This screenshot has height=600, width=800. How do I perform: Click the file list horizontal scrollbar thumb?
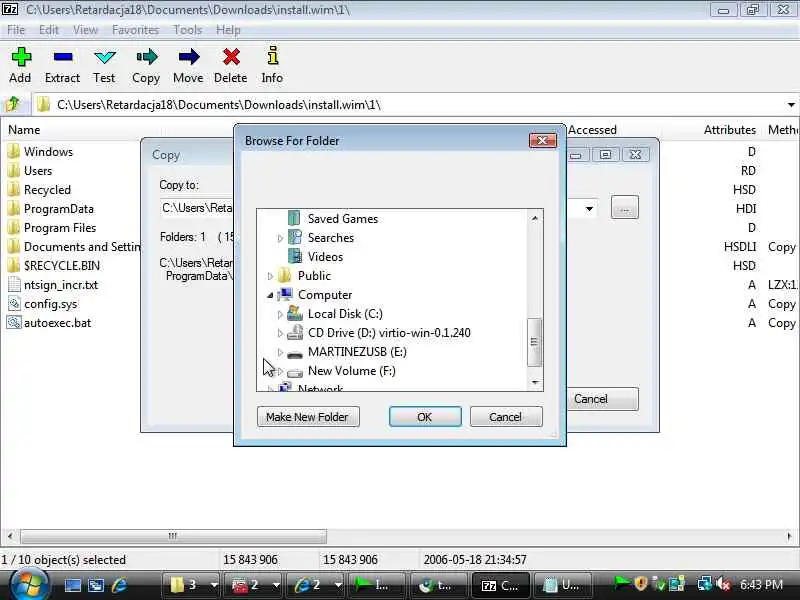[x=173, y=536]
